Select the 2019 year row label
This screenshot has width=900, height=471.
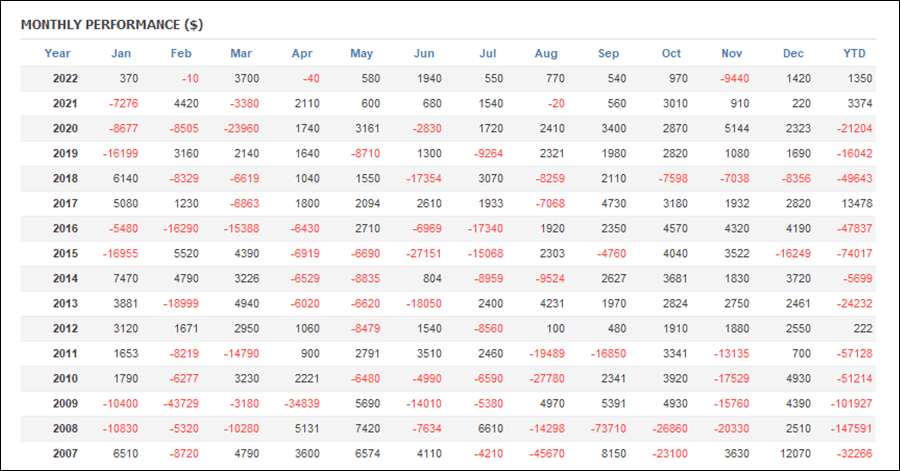coord(65,153)
